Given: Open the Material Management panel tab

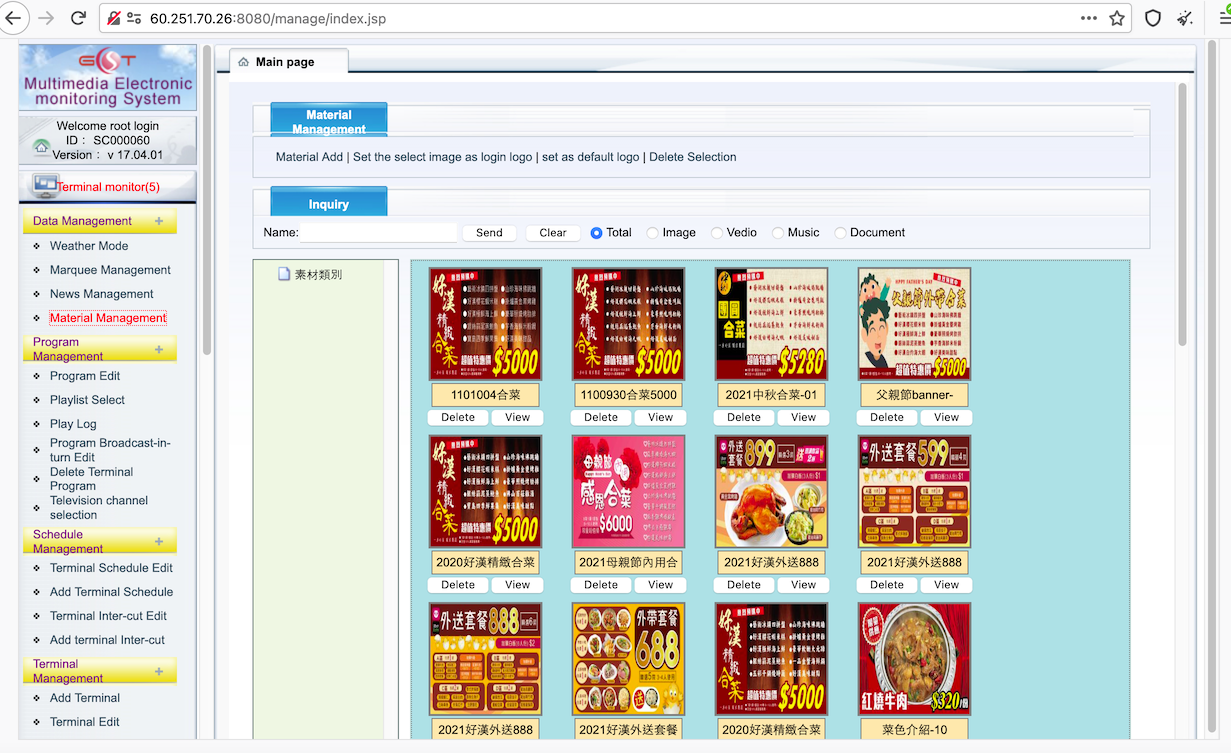Looking at the screenshot, I should coord(329,120).
